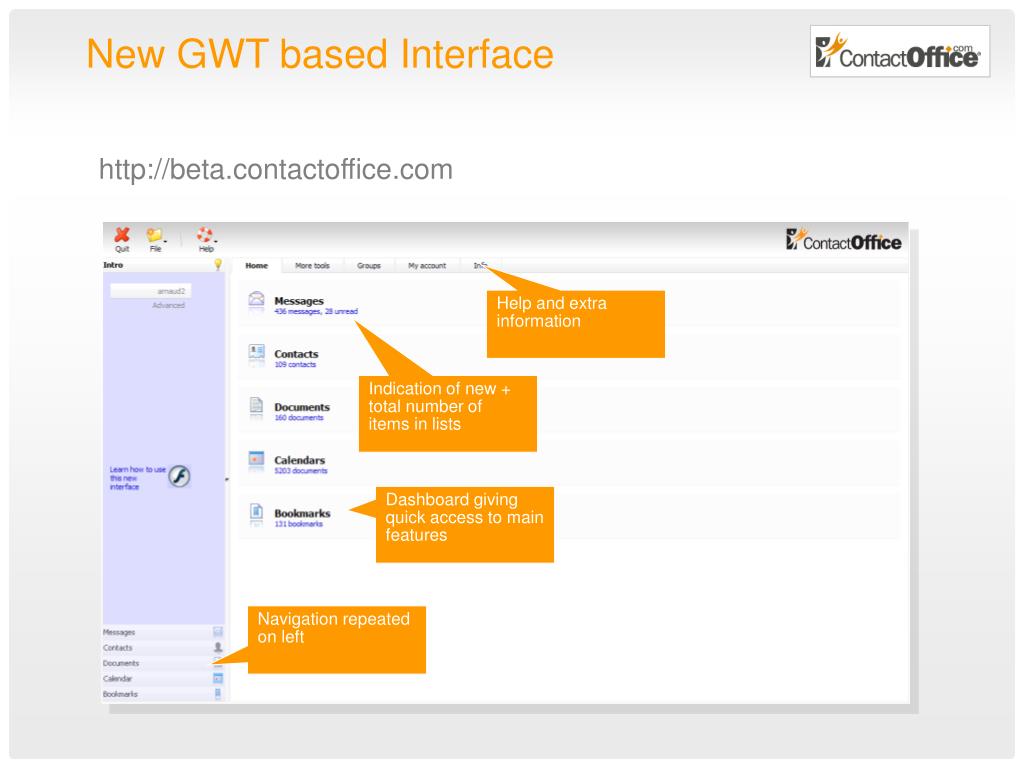This screenshot has width=1024, height=768.
Task: Open the Messages dashboard heading
Action: [x=299, y=301]
